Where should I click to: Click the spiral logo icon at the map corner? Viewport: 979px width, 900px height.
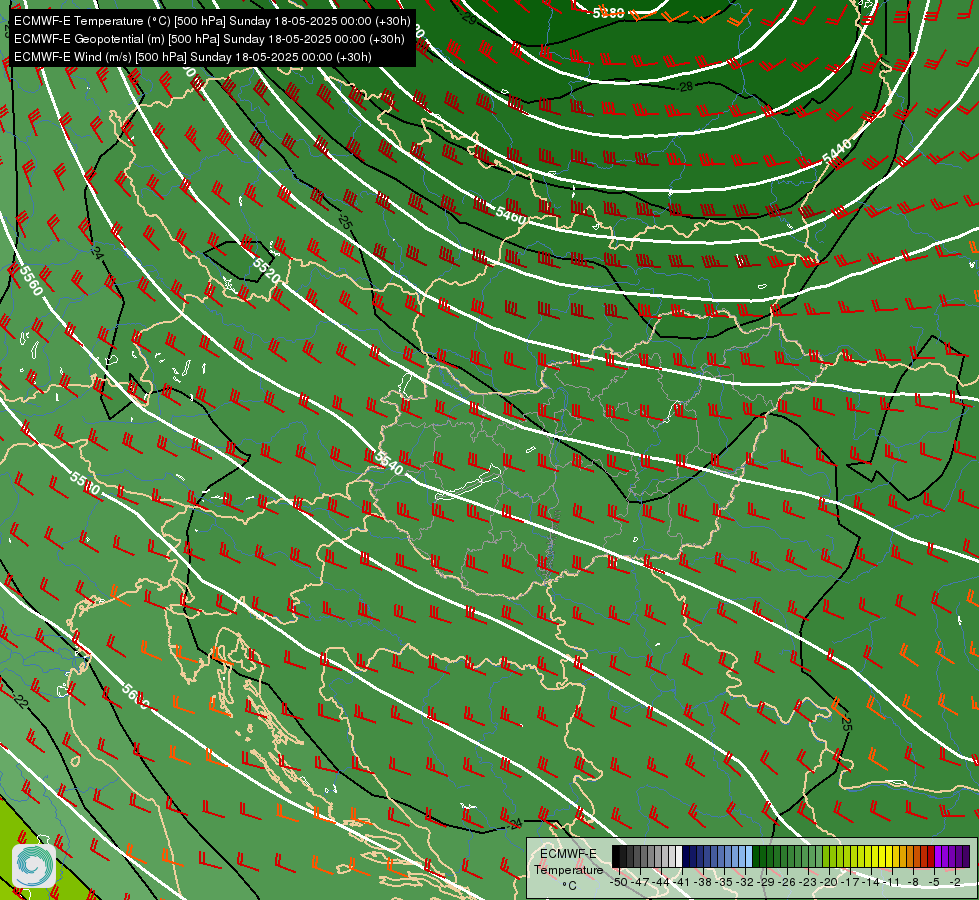34,866
